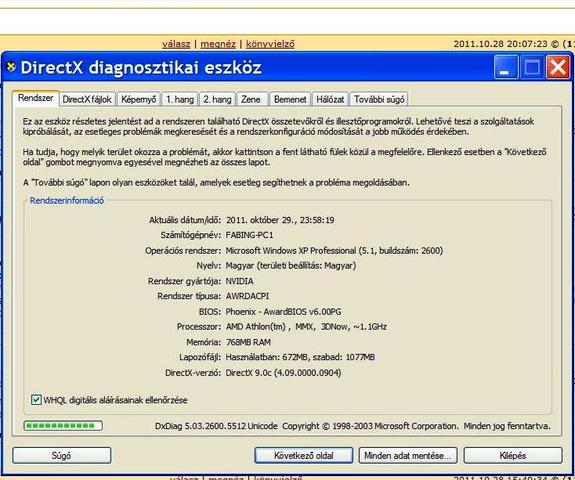The image size is (575, 480).
Task: Click the könyvjelző link above the window
Action: [x=270, y=44]
